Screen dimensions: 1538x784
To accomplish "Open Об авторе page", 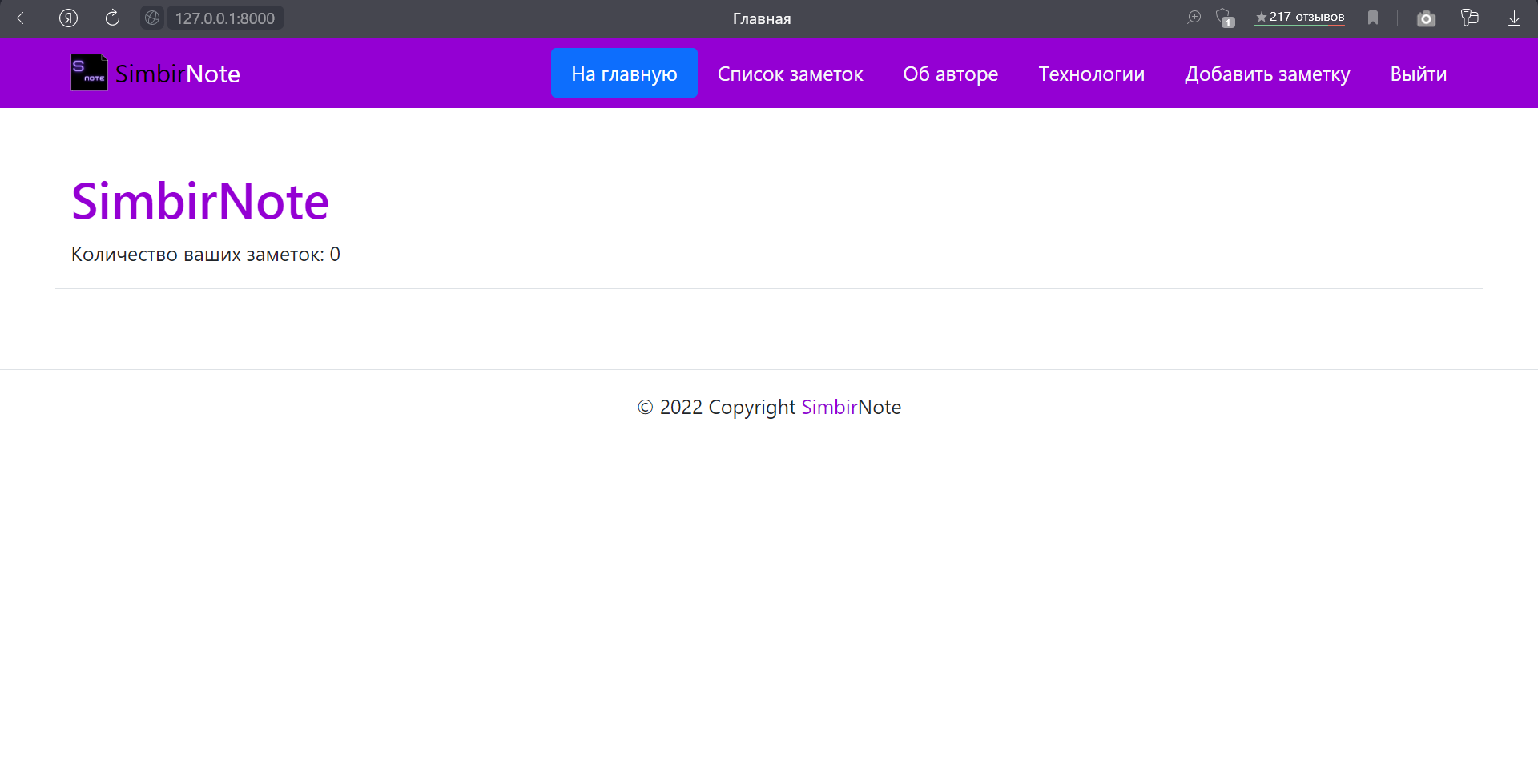I will click(950, 73).
